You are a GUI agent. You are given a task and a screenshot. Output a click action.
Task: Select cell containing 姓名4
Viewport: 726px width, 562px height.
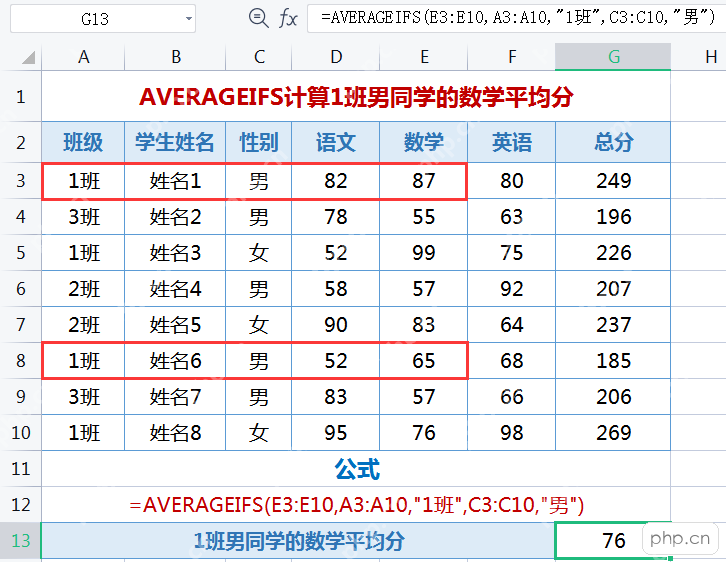(x=175, y=289)
